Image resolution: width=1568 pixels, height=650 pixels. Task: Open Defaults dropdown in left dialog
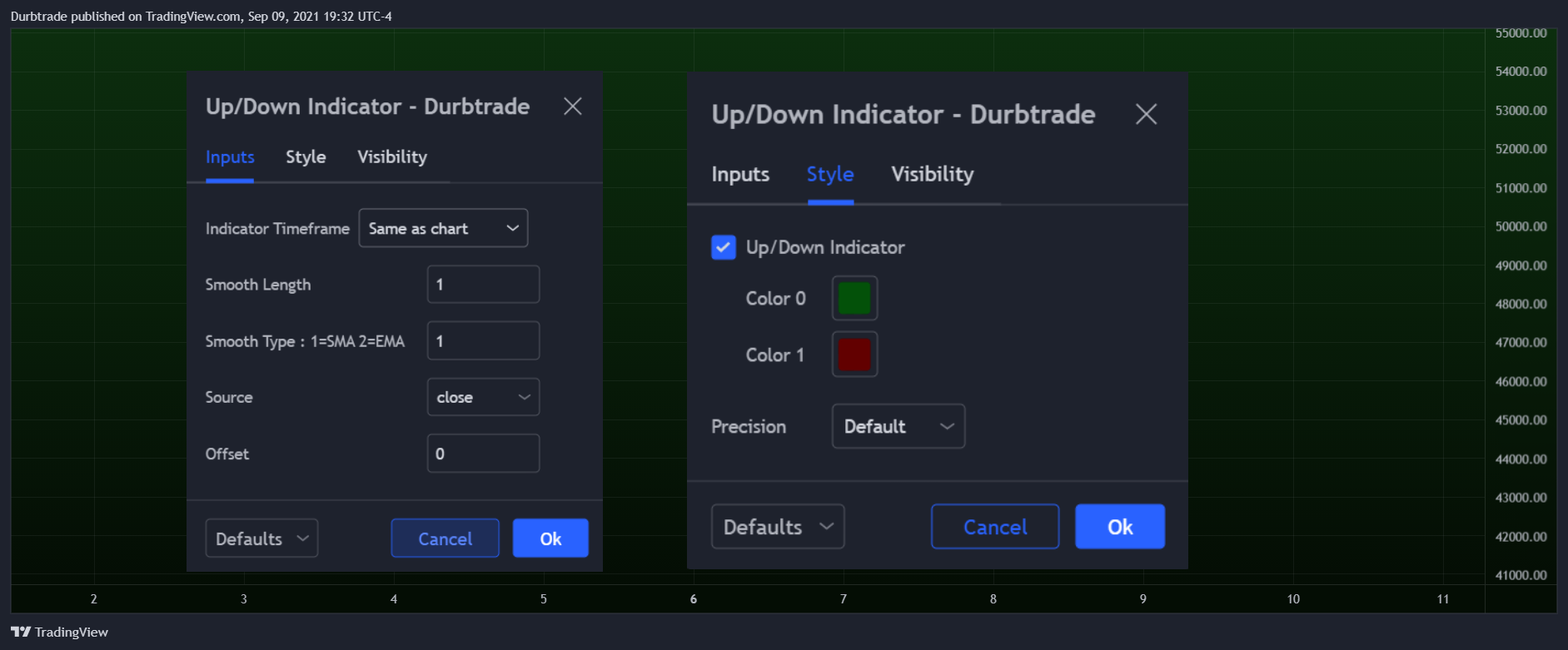click(x=261, y=538)
